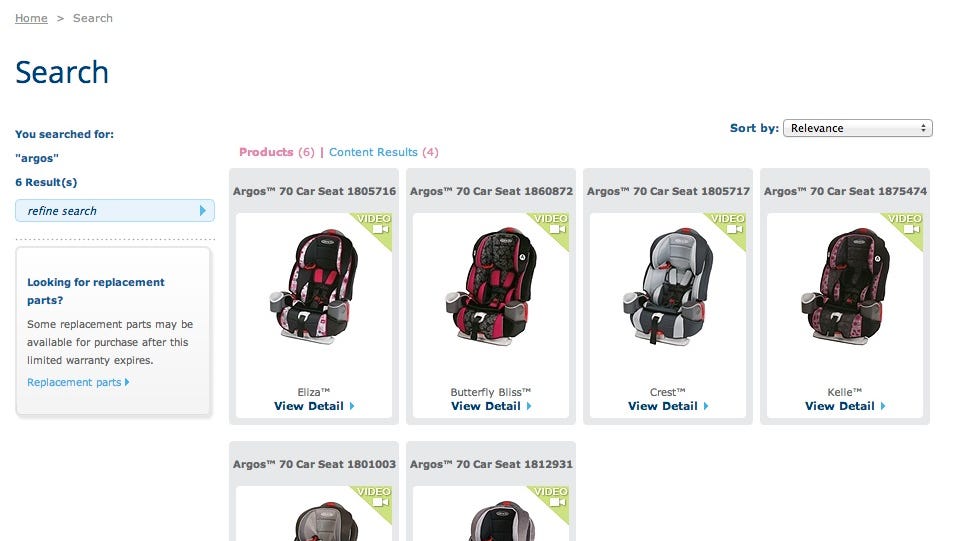Open the Sort by Relevance dropdown
Screen dimensions: 959x541
tap(857, 128)
